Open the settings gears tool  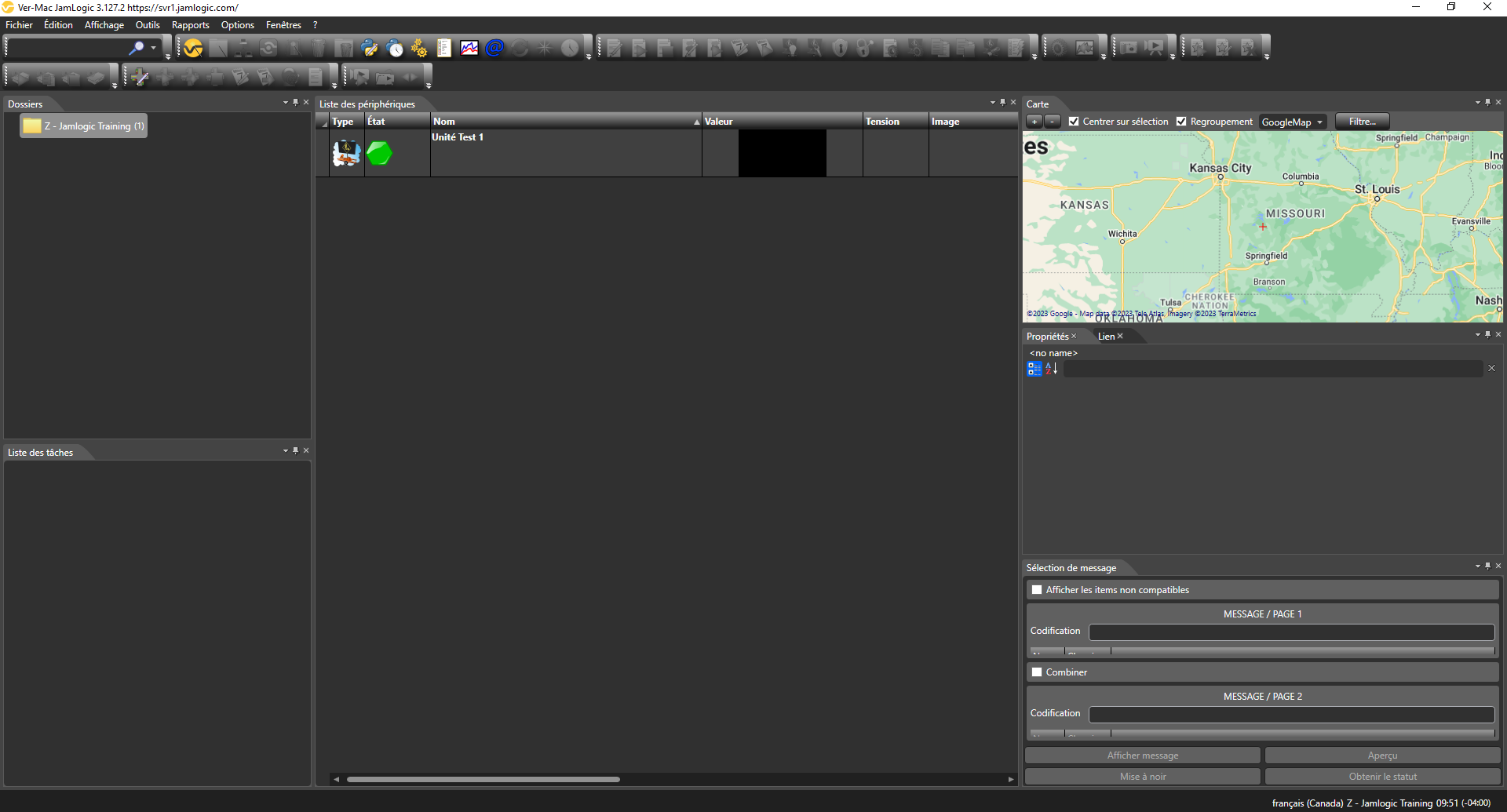pos(418,48)
